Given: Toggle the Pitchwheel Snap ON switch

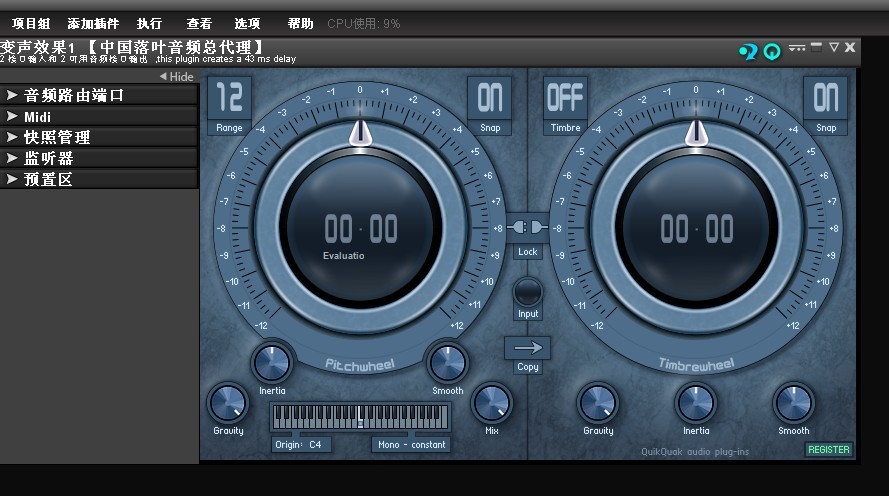Looking at the screenshot, I should pos(490,98).
